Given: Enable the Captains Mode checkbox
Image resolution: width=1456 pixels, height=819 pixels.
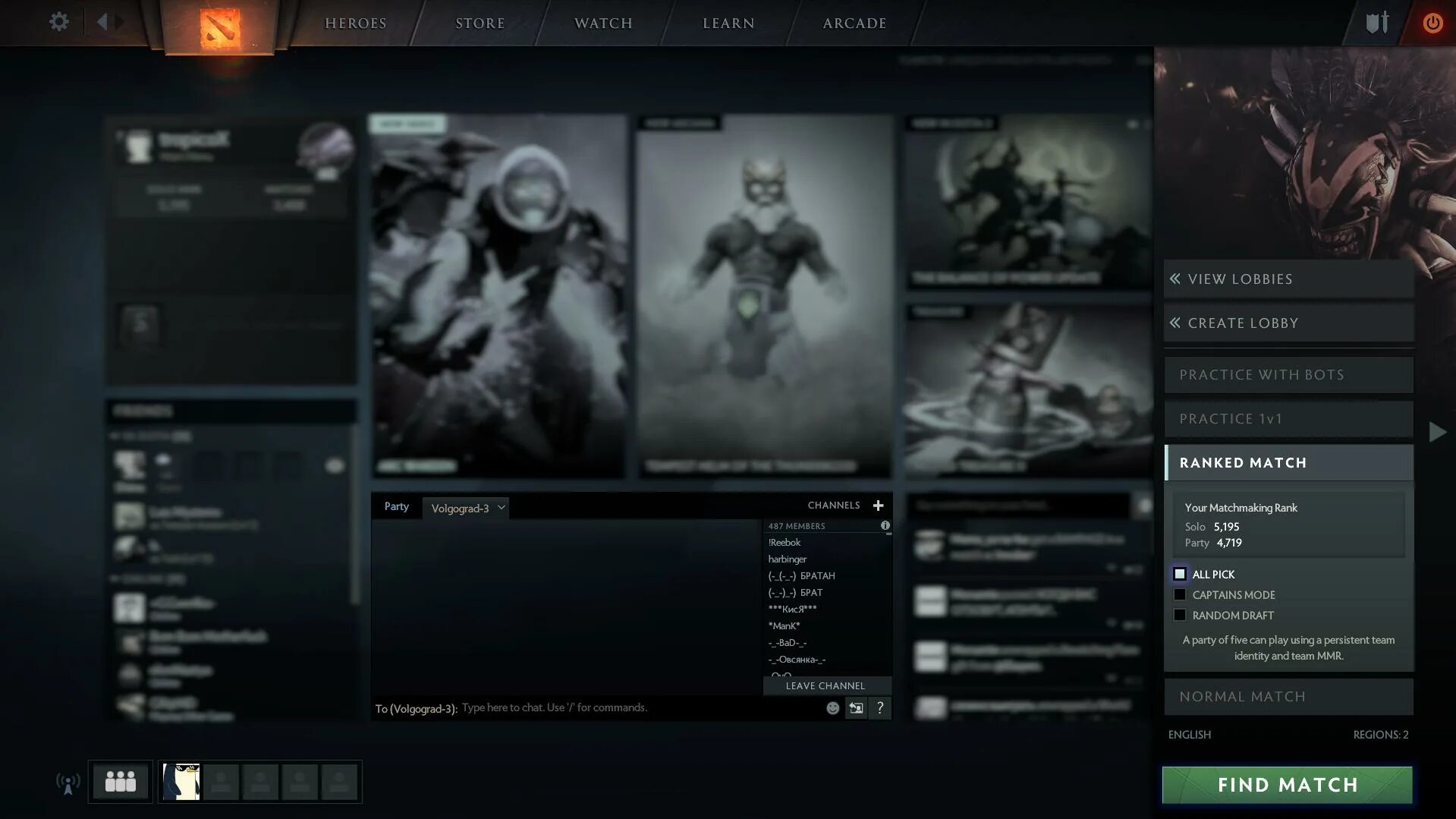Looking at the screenshot, I should pyautogui.click(x=1180, y=594).
